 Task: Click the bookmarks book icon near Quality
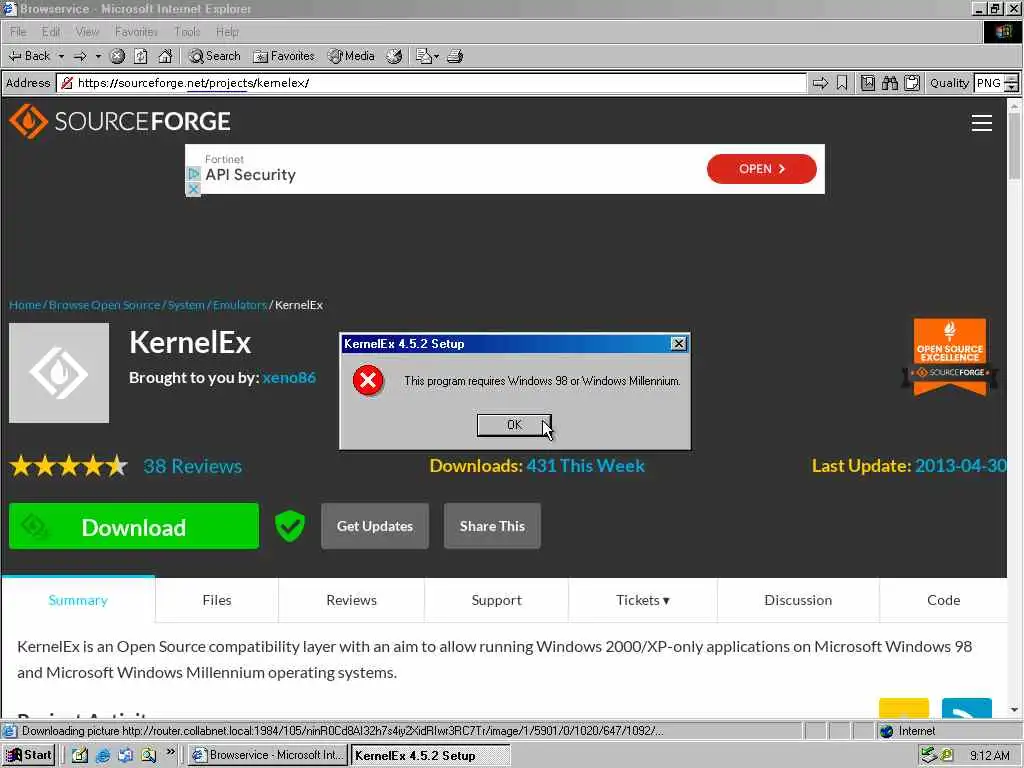tap(868, 83)
